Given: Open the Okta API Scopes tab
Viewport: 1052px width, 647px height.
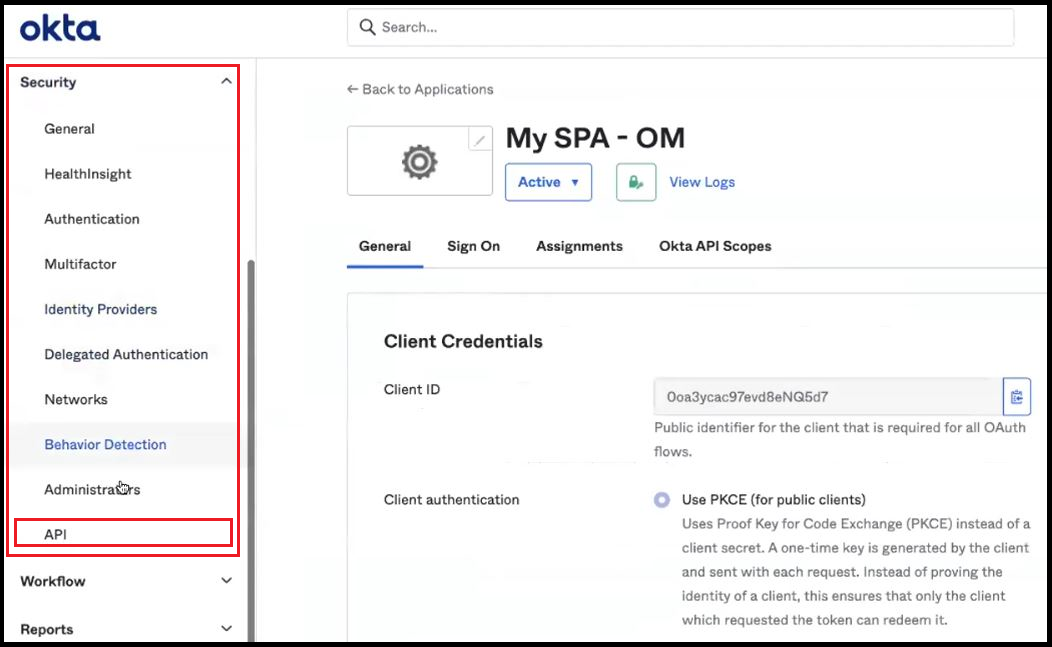Looking at the screenshot, I should click(714, 245).
